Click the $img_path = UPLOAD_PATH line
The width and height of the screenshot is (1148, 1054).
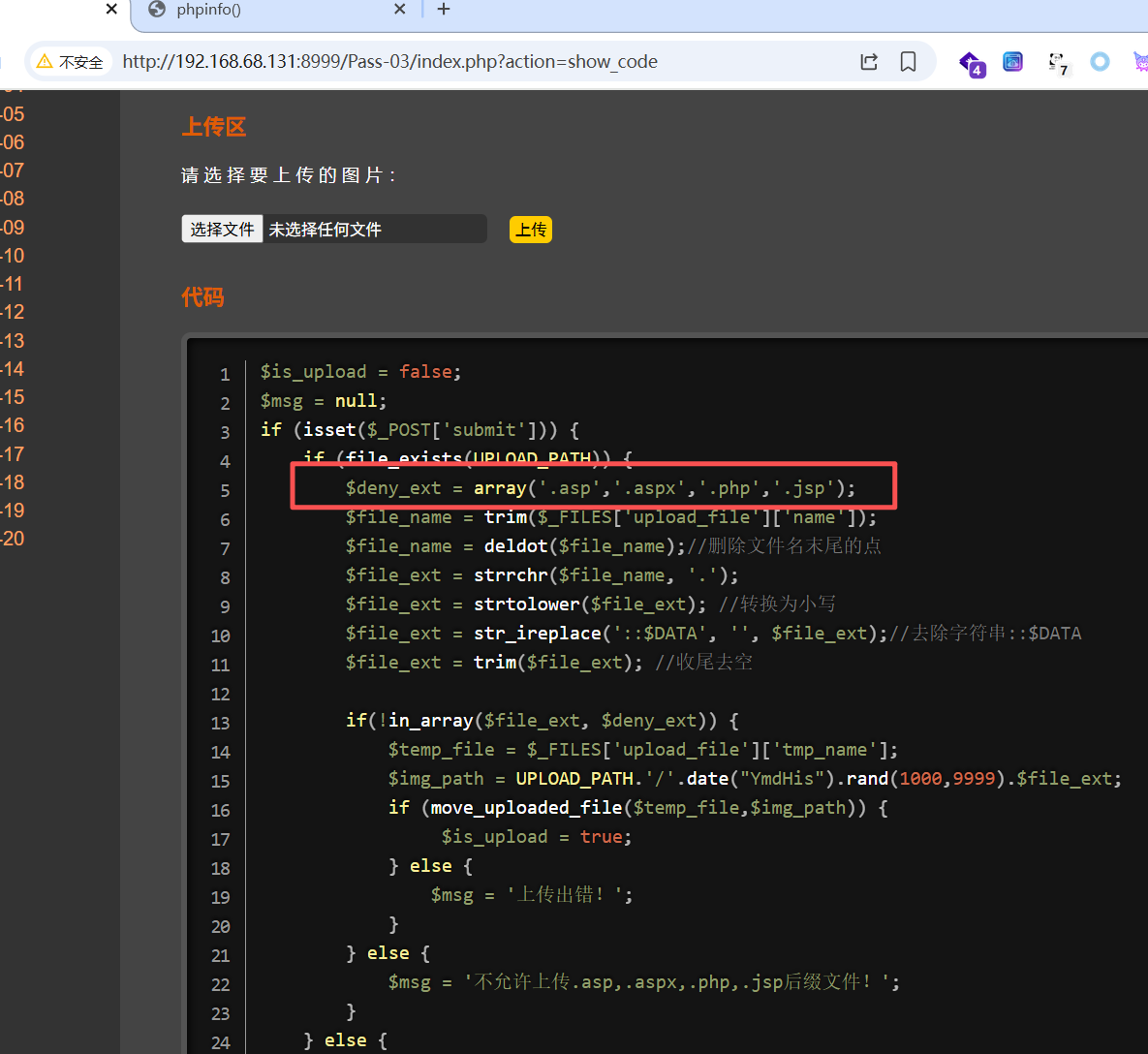(x=755, y=779)
